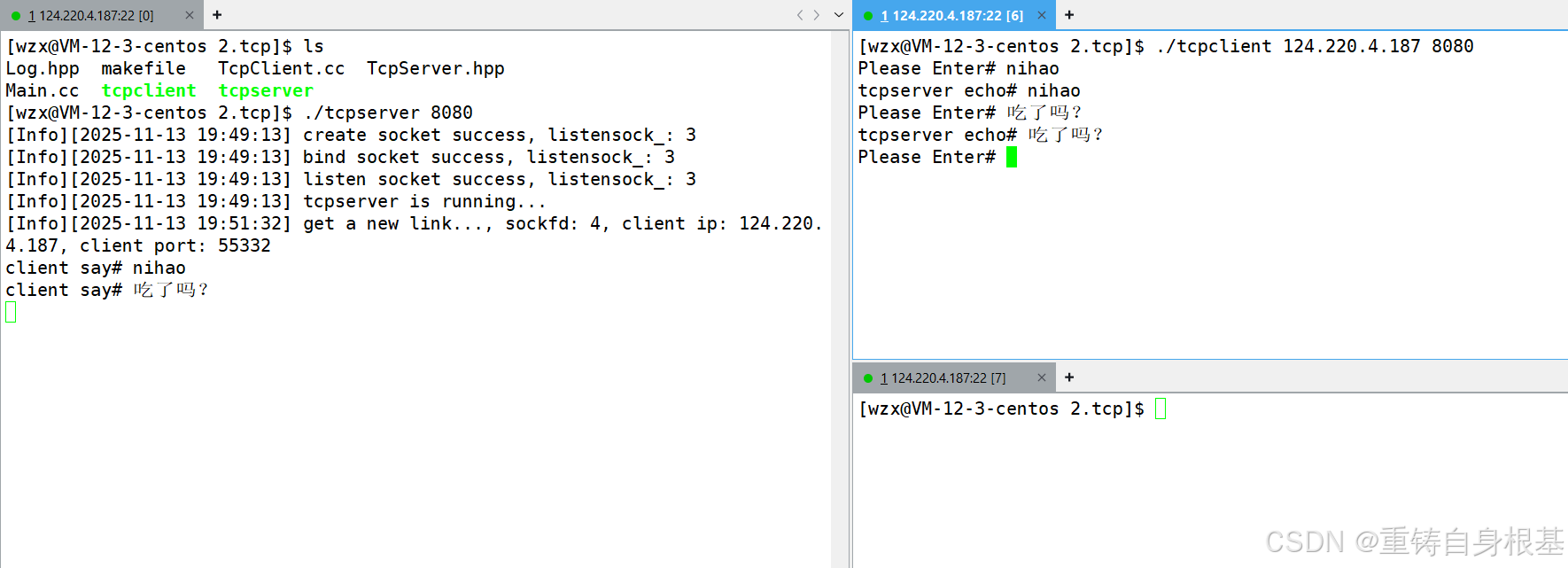Viewport: 1568px width, 568px height.
Task: Open the tab list dropdown chevron
Action: pos(839,15)
